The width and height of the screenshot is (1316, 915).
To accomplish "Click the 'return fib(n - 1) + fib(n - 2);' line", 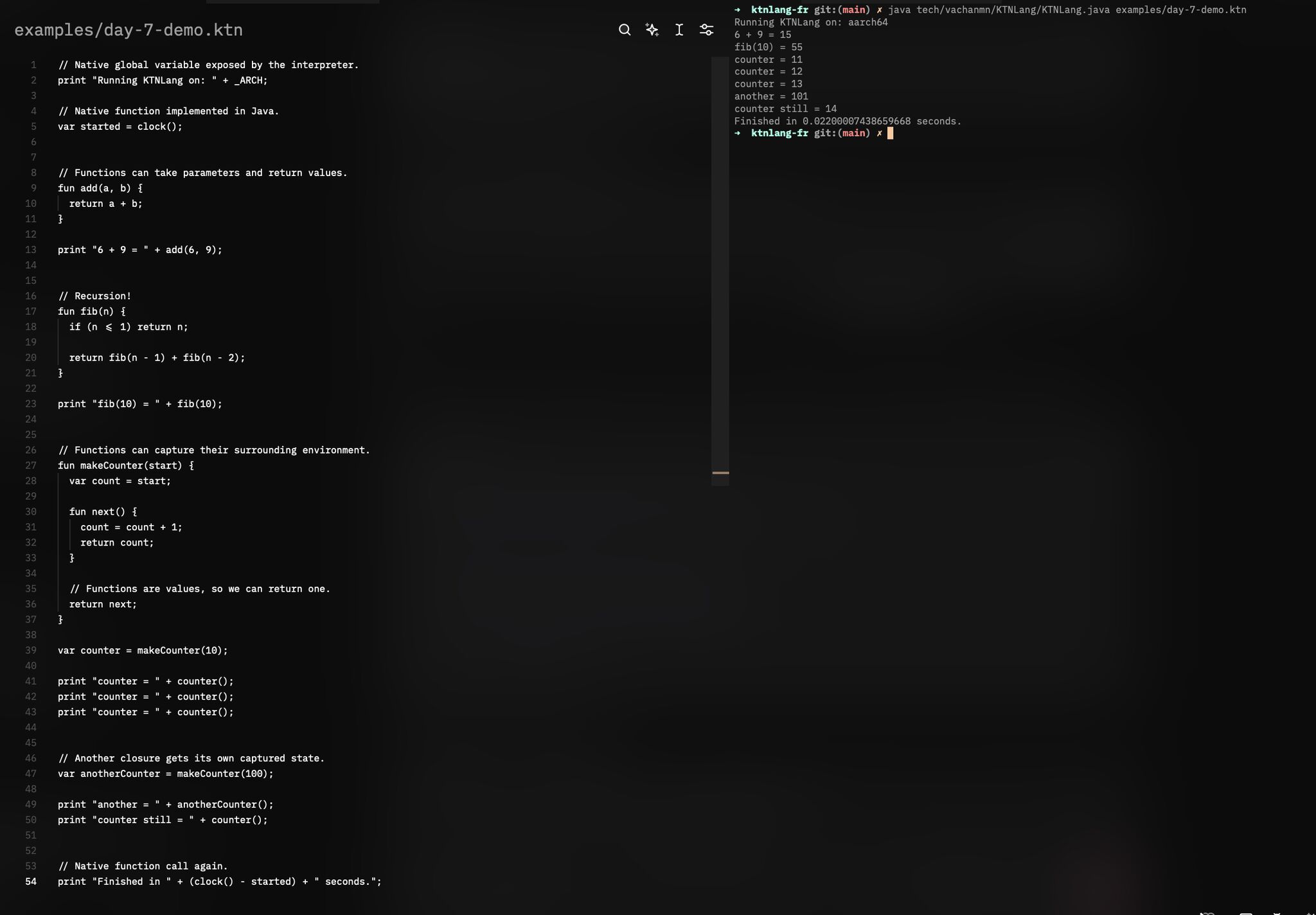I will point(157,358).
